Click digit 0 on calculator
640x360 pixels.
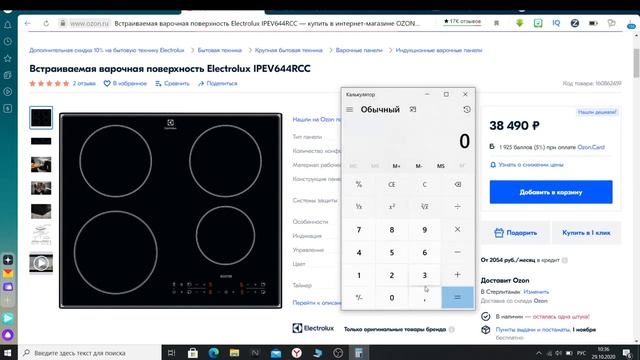[391, 298]
